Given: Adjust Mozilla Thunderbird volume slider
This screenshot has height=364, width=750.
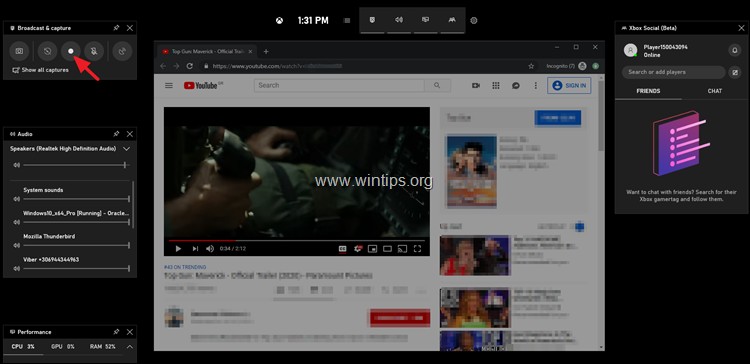Looking at the screenshot, I should (x=77, y=245).
